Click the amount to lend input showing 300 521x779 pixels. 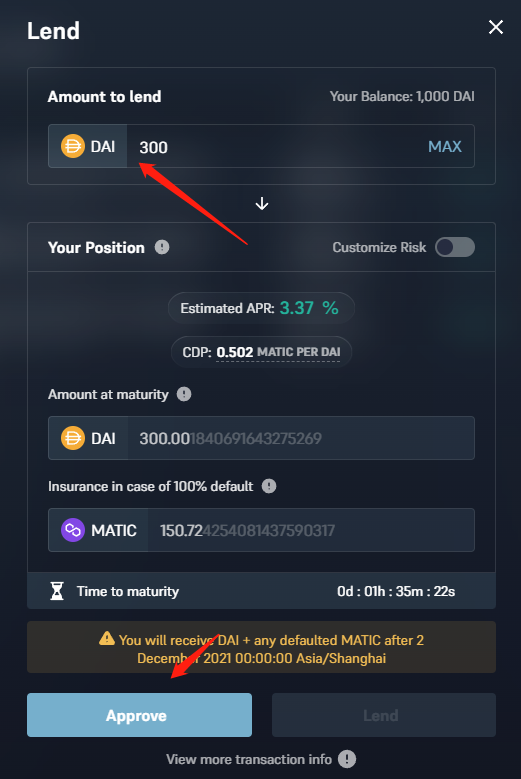276,147
